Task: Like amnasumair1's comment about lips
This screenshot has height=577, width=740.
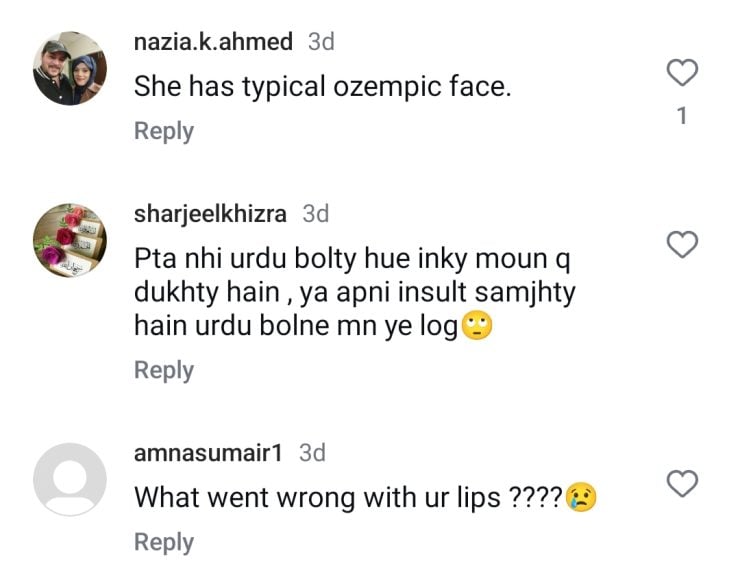Action: click(x=682, y=484)
